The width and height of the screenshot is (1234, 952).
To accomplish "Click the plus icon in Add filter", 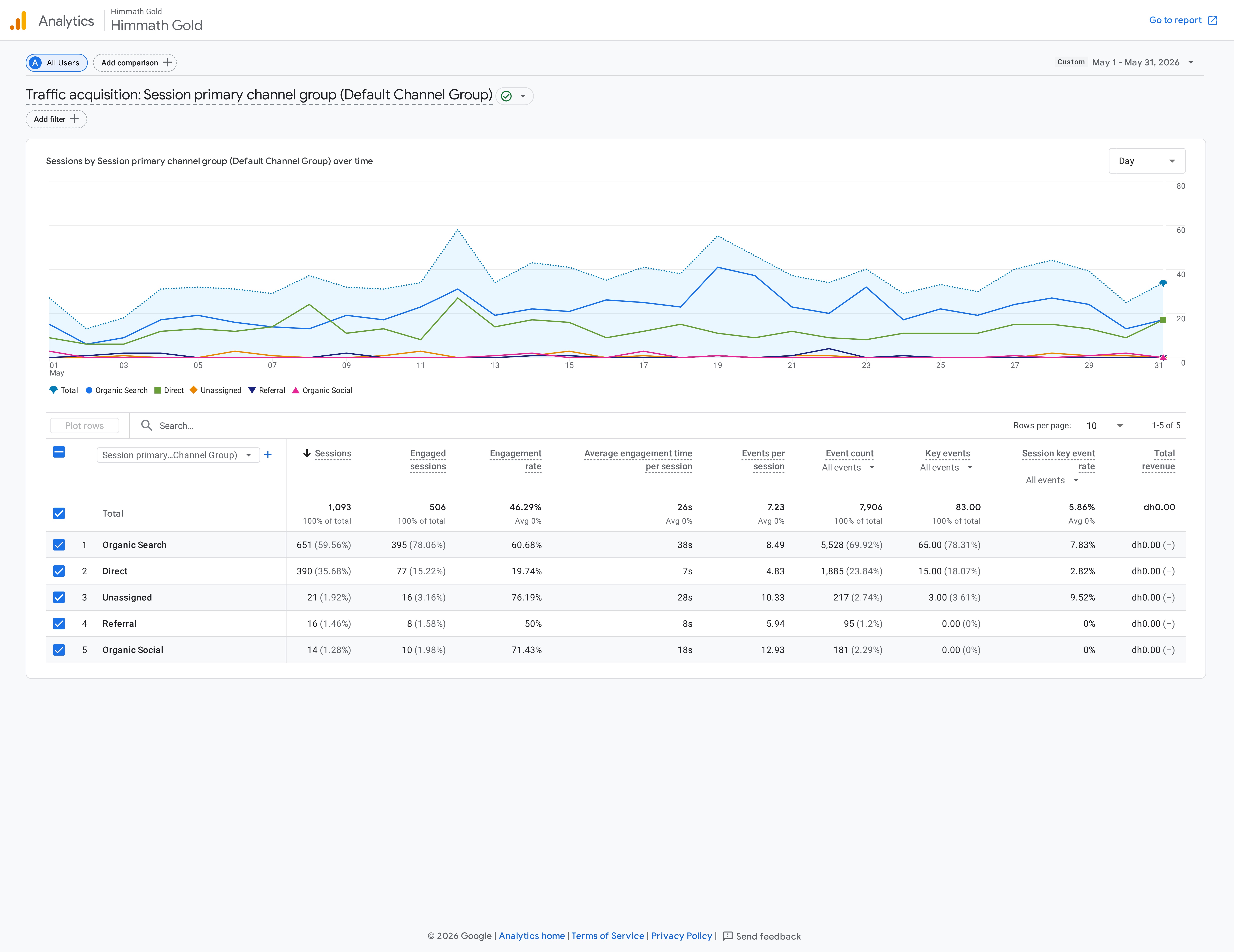I will [x=74, y=119].
